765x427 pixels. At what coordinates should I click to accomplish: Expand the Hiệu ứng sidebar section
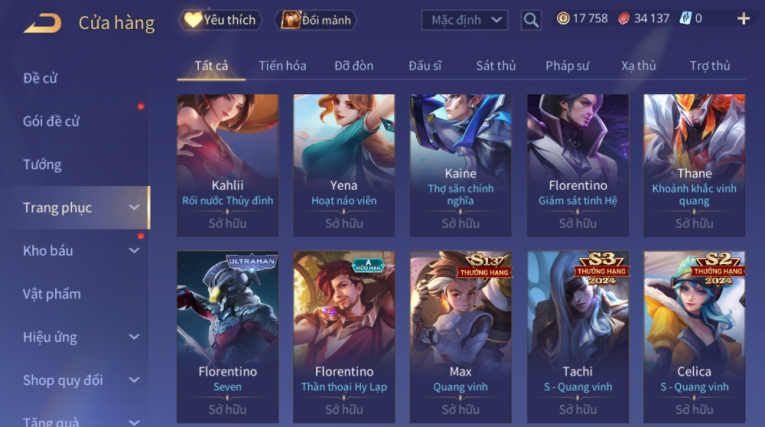click(x=81, y=337)
